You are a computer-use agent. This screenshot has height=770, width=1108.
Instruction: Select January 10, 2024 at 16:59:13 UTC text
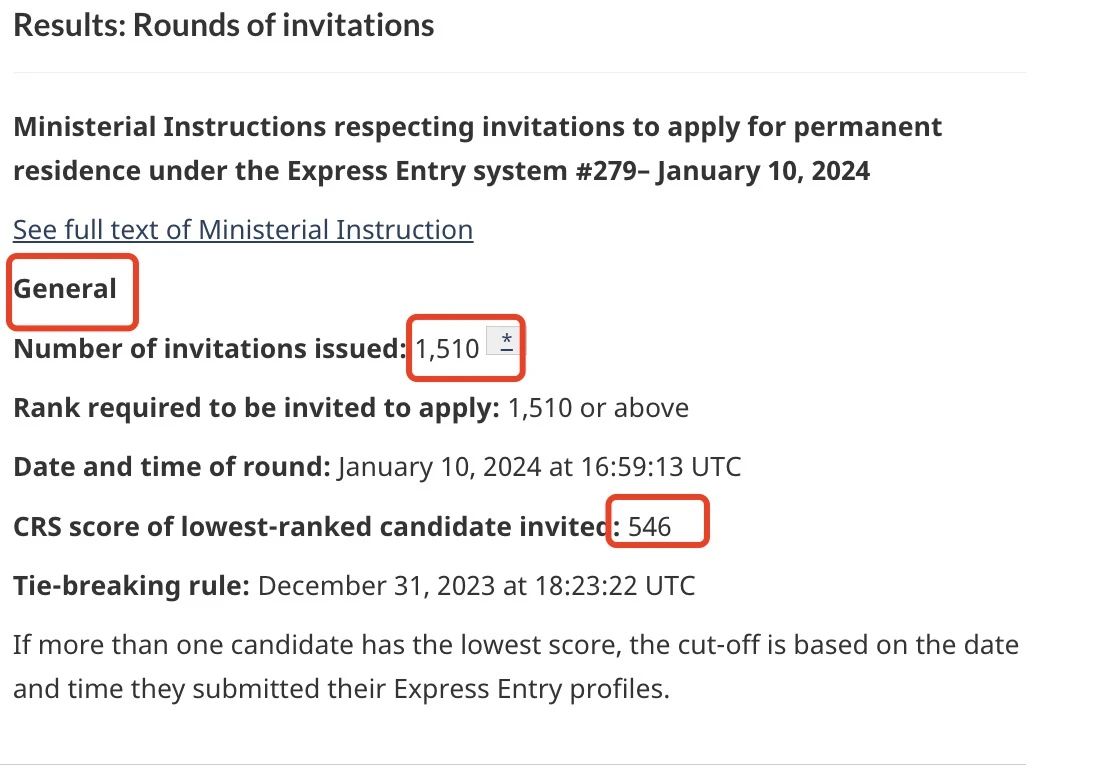tap(540, 467)
